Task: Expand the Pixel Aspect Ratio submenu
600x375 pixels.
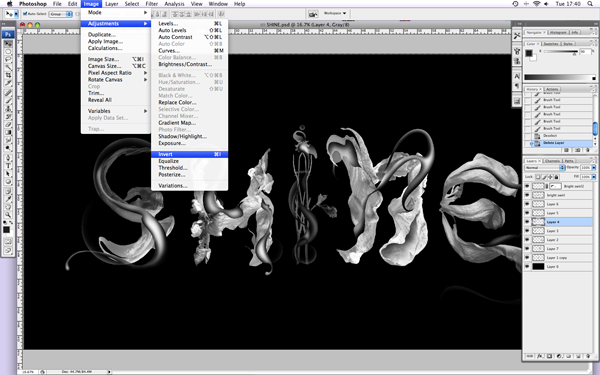Action: [116, 73]
